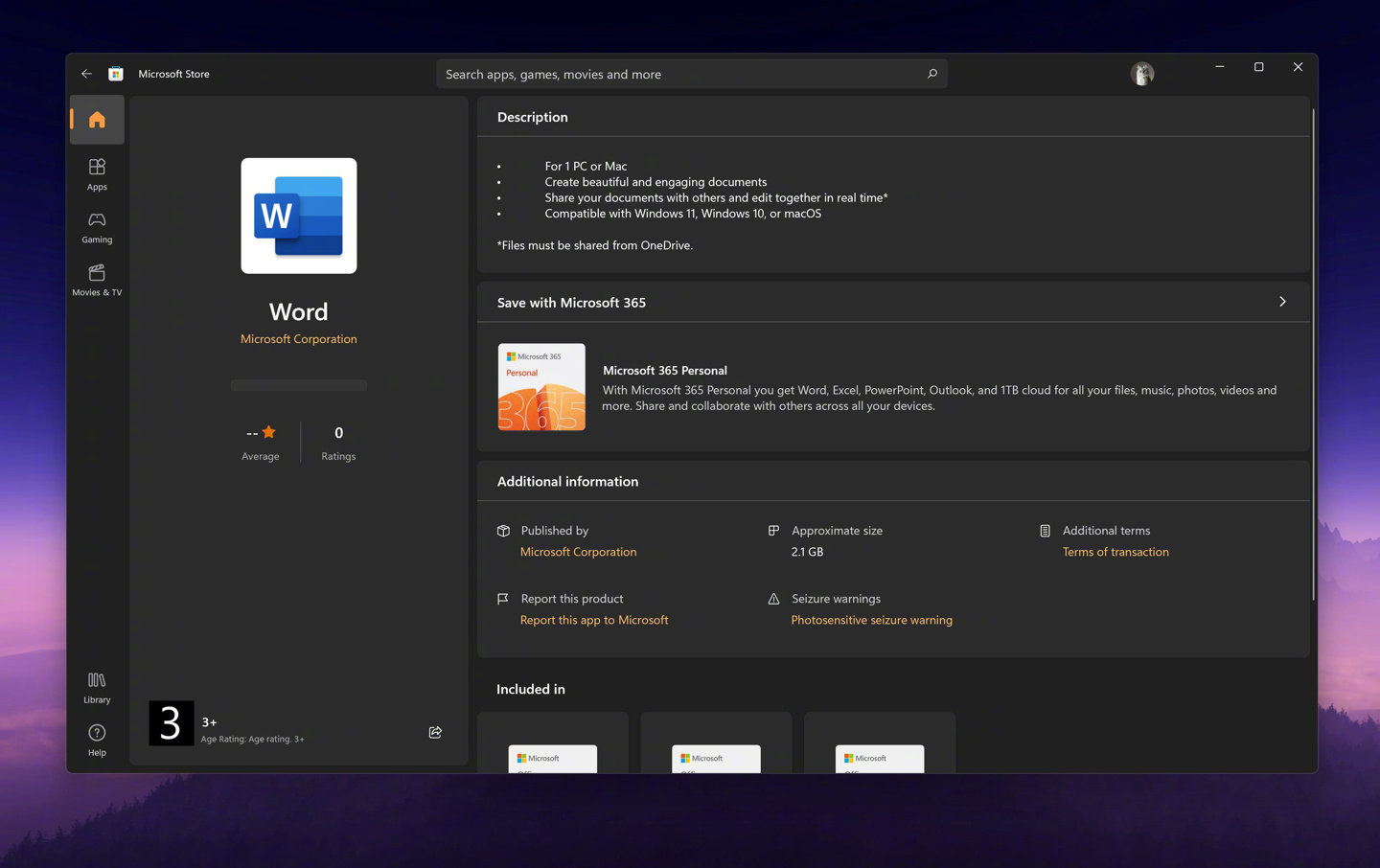Click Report this app to Microsoft
Image resolution: width=1380 pixels, height=868 pixels.
point(594,620)
